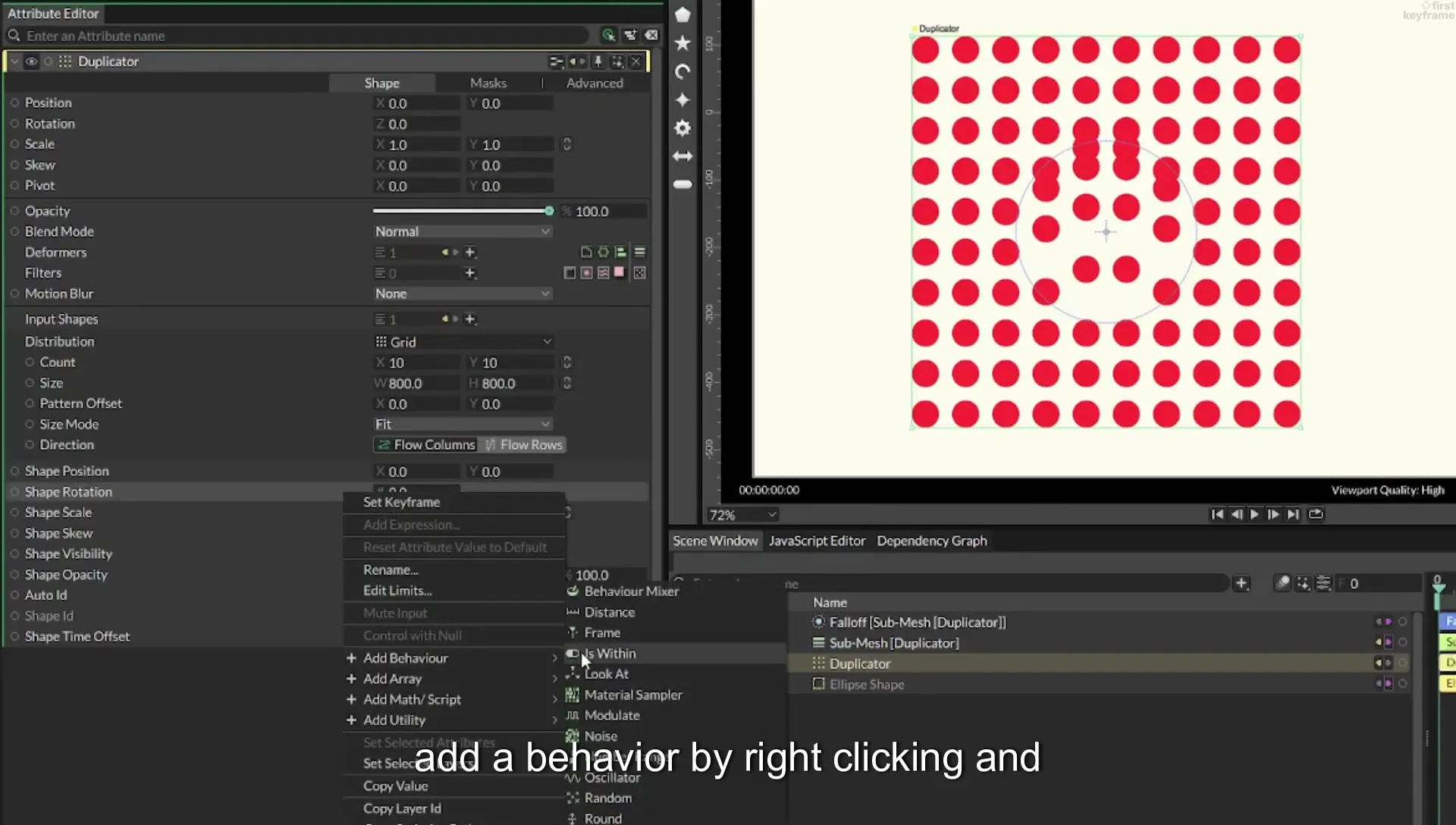Viewport: 1456px width, 825px height.
Task: Collapse the Duplicator attribute section
Action: click(x=14, y=61)
